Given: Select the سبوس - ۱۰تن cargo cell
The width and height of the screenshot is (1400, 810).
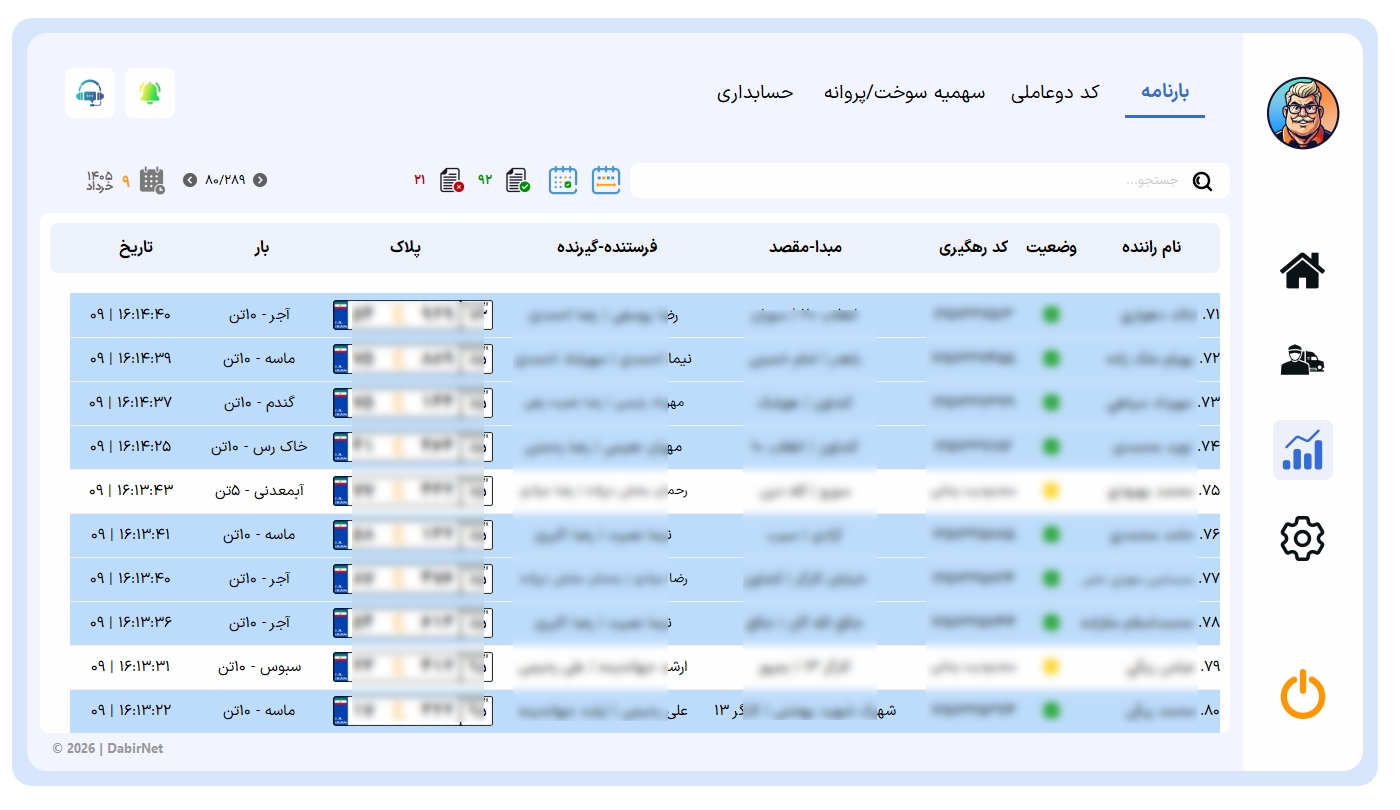Looking at the screenshot, I should (259, 667).
